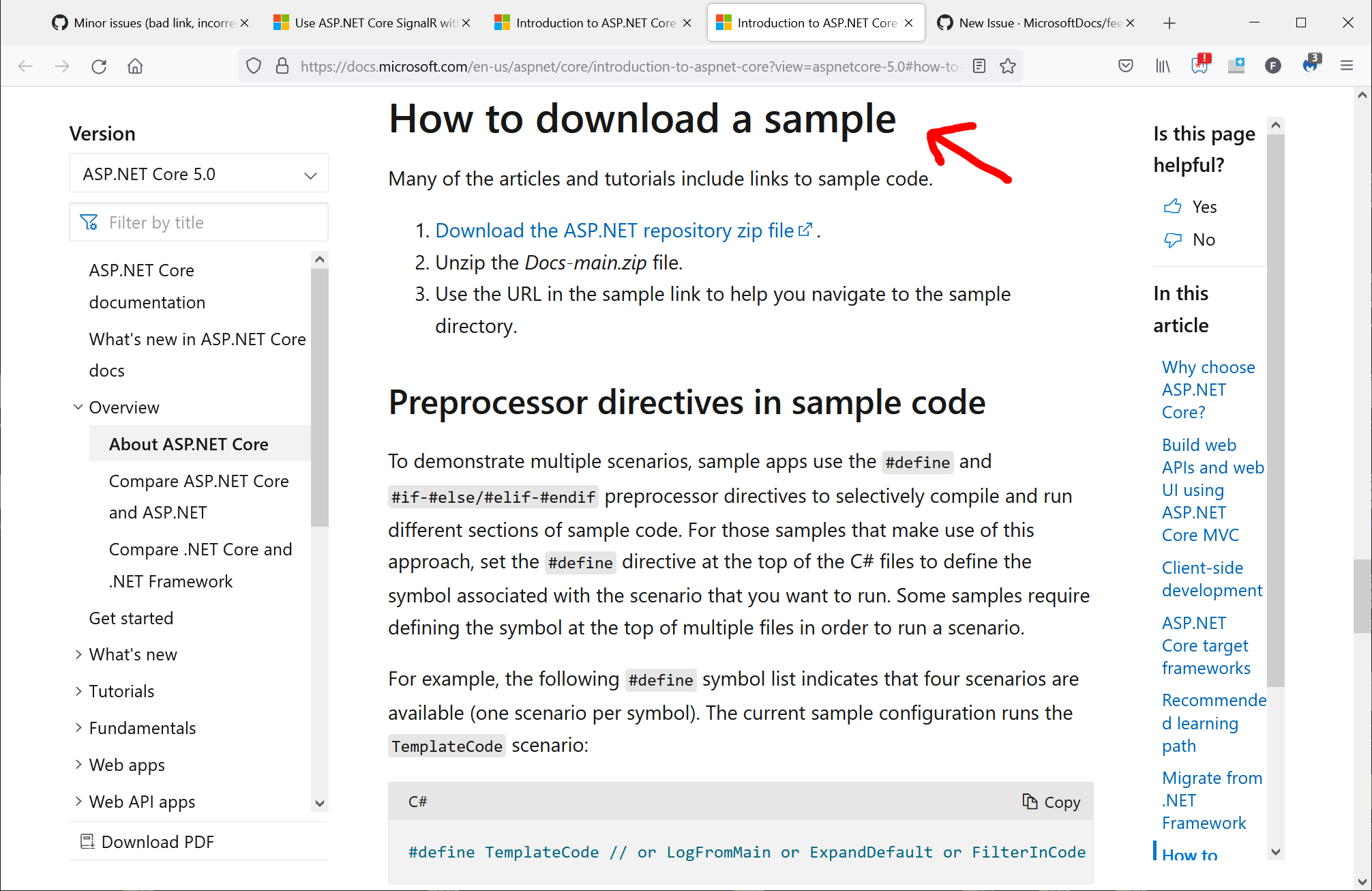The height and width of the screenshot is (891, 1372).
Task: View site security padlock info
Action: pyautogui.click(x=282, y=66)
